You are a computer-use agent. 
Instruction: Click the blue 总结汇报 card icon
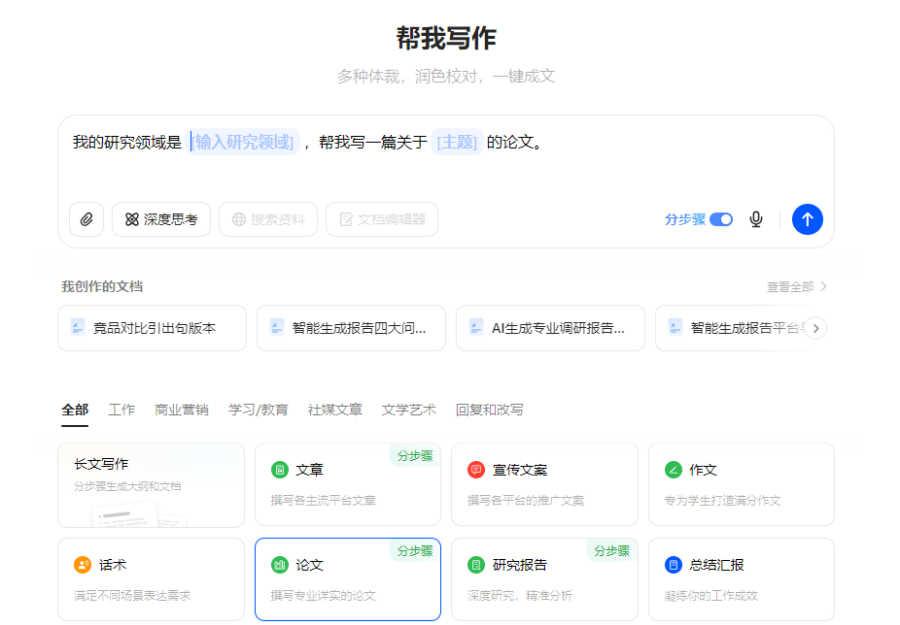[673, 565]
